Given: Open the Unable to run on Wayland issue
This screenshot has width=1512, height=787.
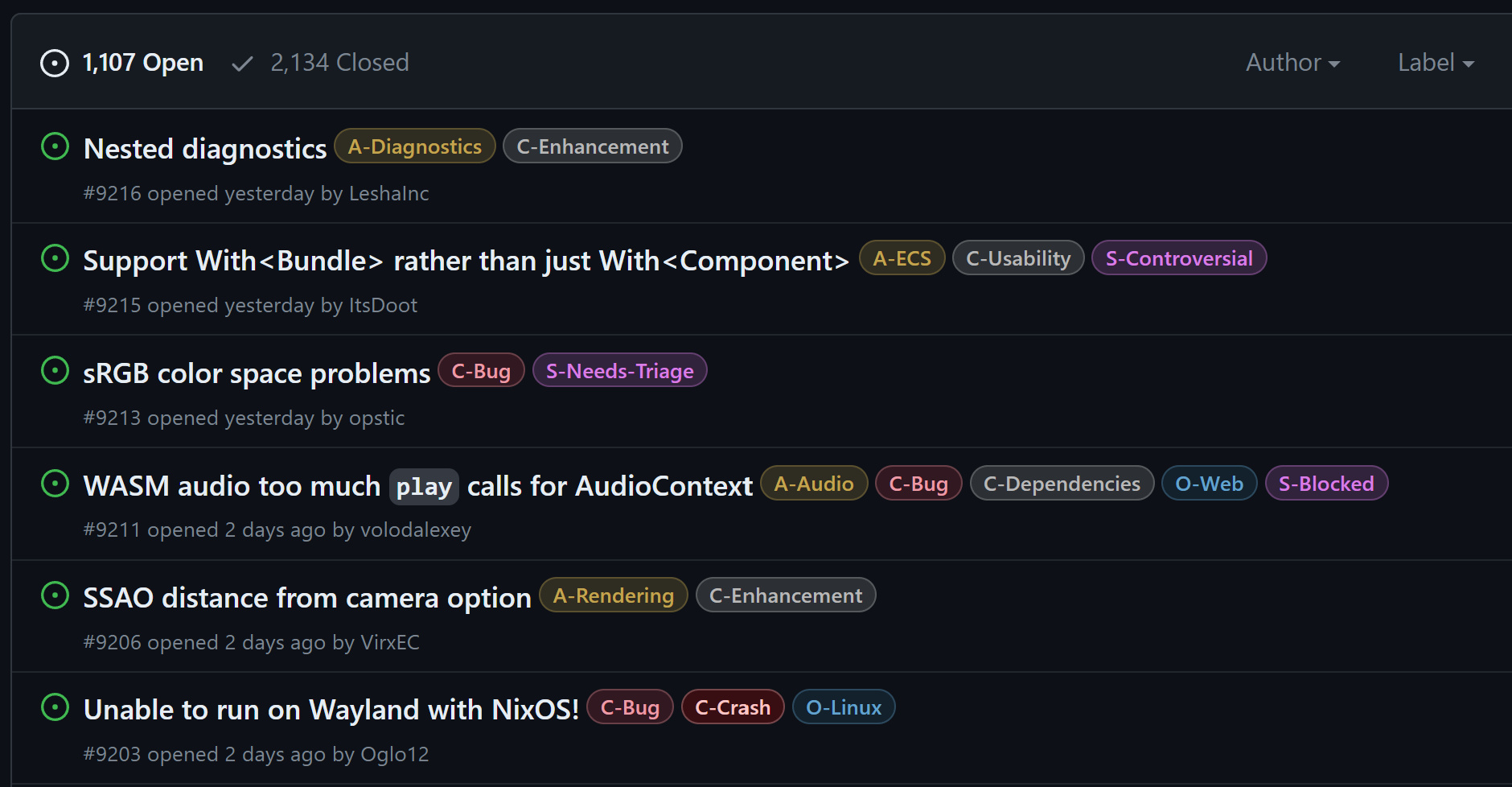Looking at the screenshot, I should pos(331,710).
